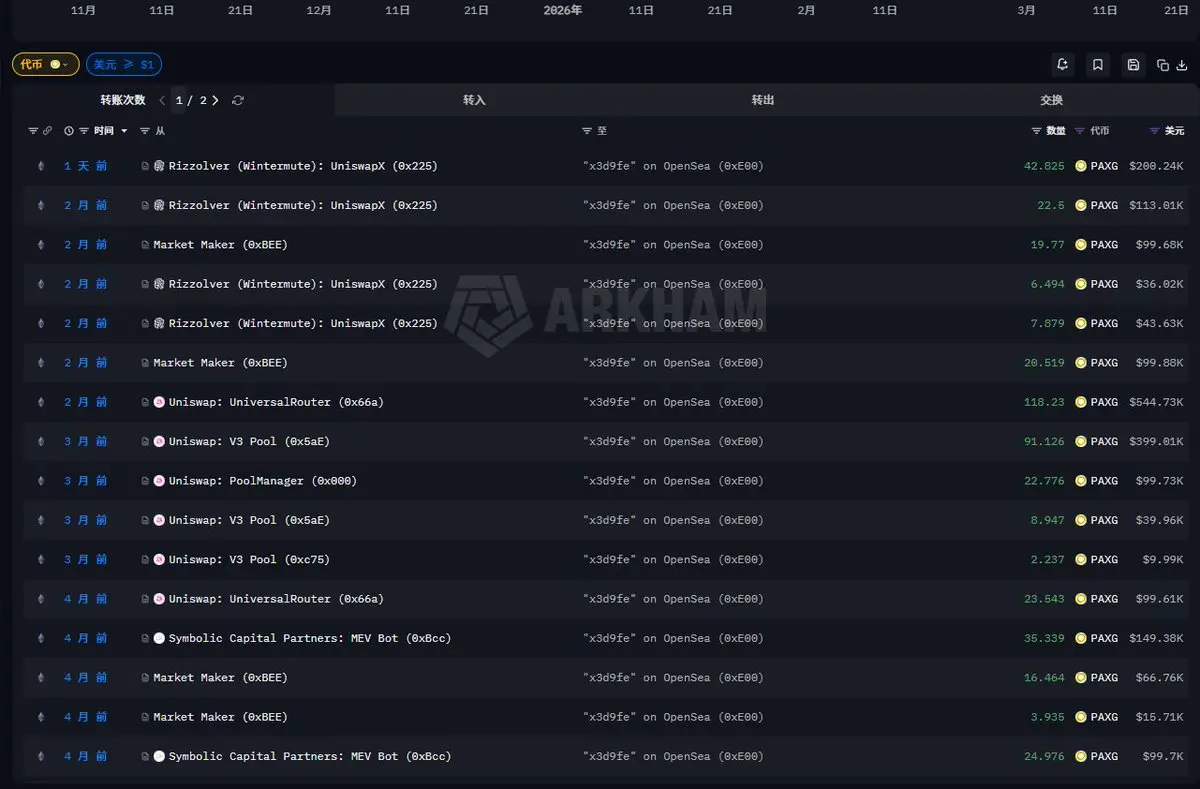The image size is (1200, 789).
Task: Bookmark this view with the bookmark icon
Action: point(1098,65)
